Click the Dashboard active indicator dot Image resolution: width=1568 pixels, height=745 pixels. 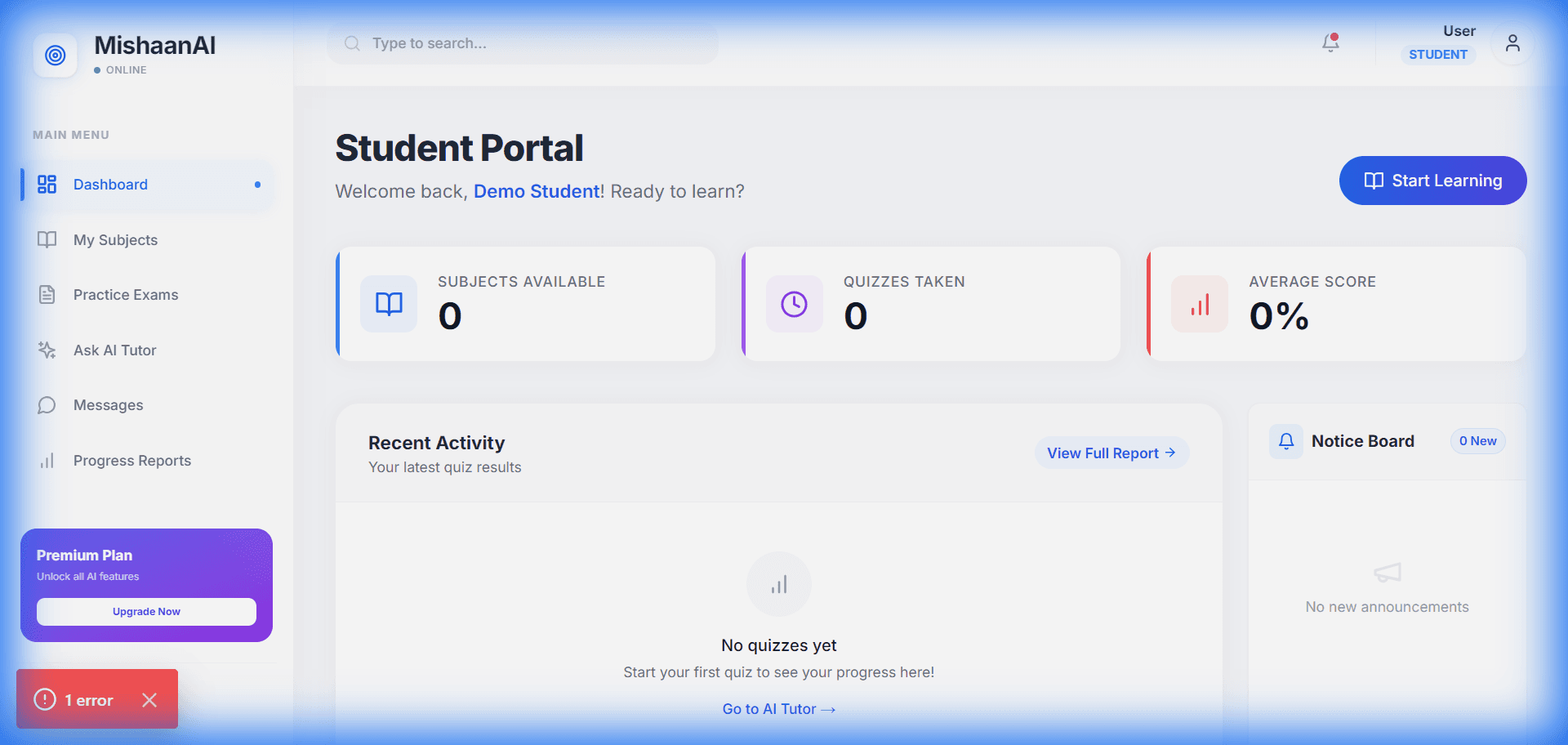click(x=257, y=185)
